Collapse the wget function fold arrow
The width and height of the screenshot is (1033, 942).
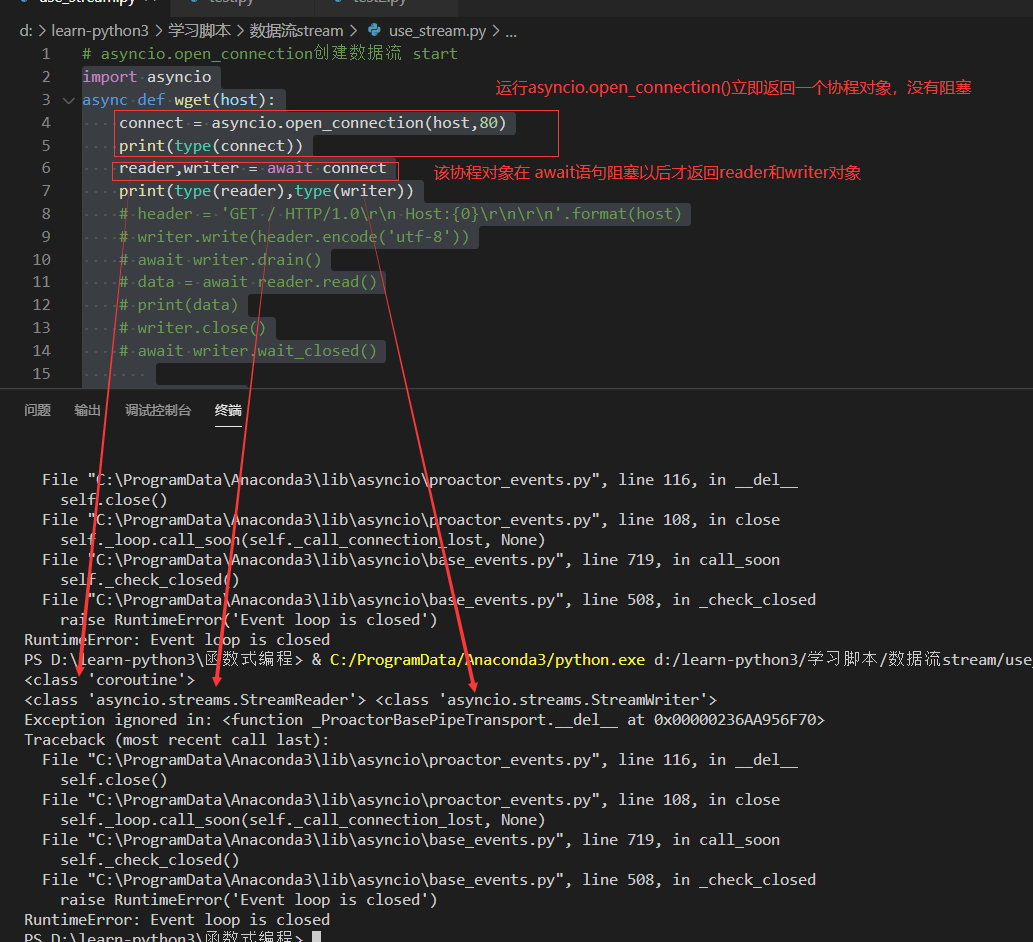pyautogui.click(x=69, y=100)
